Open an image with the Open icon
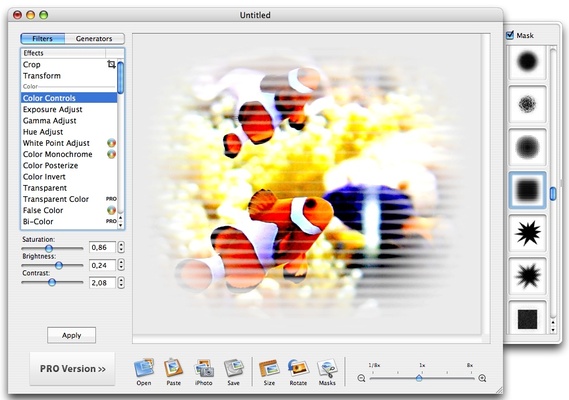The width and height of the screenshot is (569, 400). [x=144, y=368]
